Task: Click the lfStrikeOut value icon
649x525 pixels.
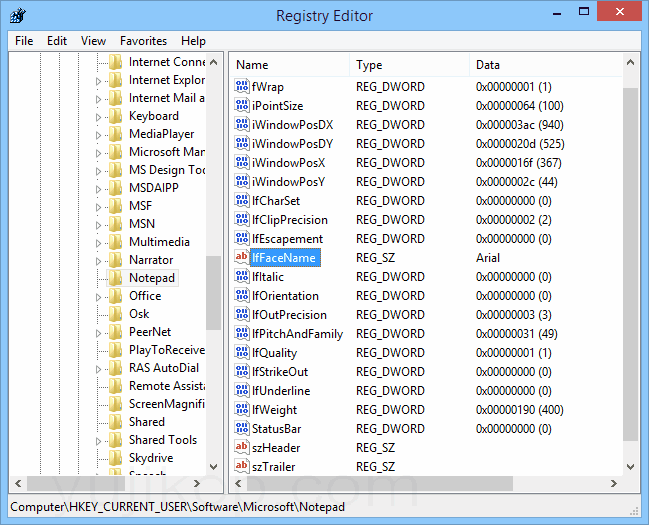Action: (242, 372)
